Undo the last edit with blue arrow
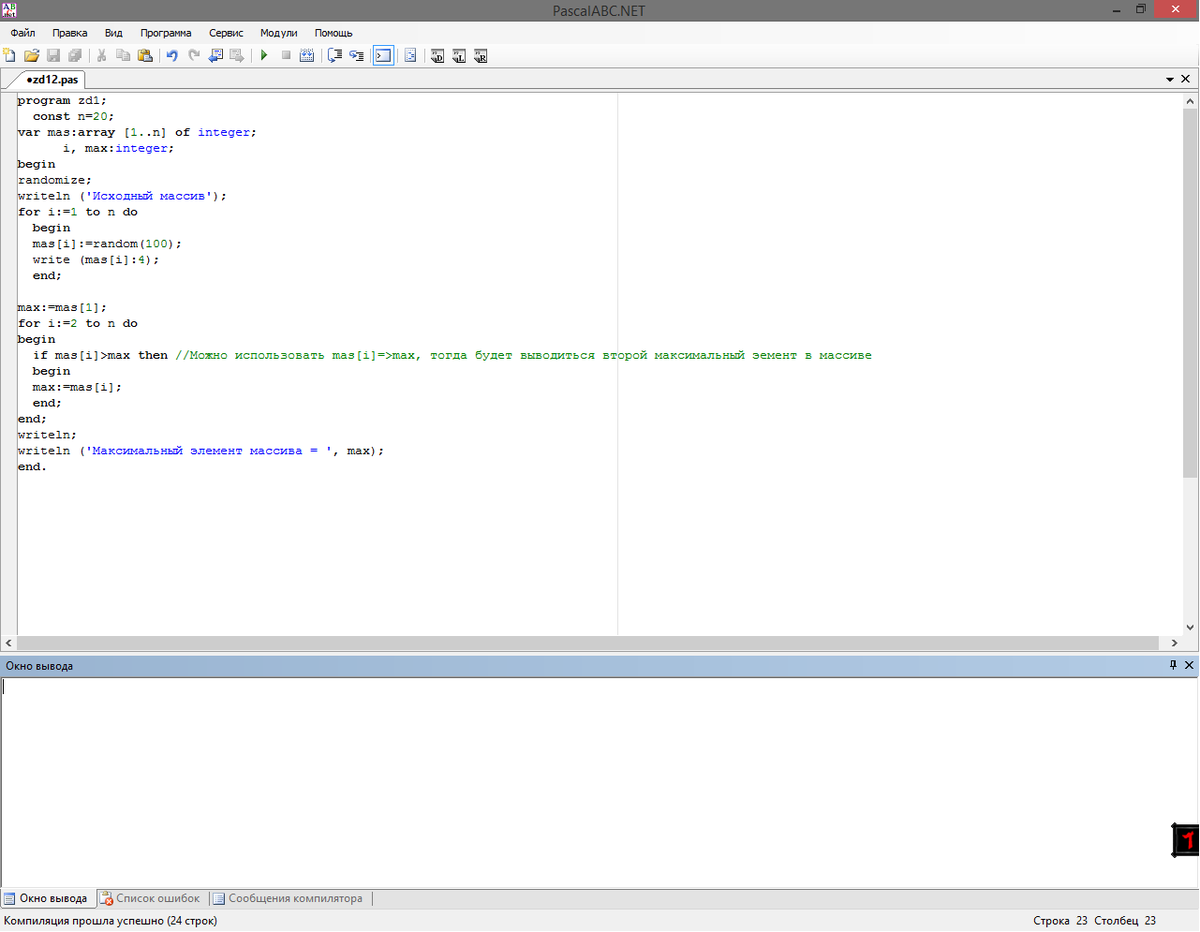1200x932 pixels. [172, 56]
